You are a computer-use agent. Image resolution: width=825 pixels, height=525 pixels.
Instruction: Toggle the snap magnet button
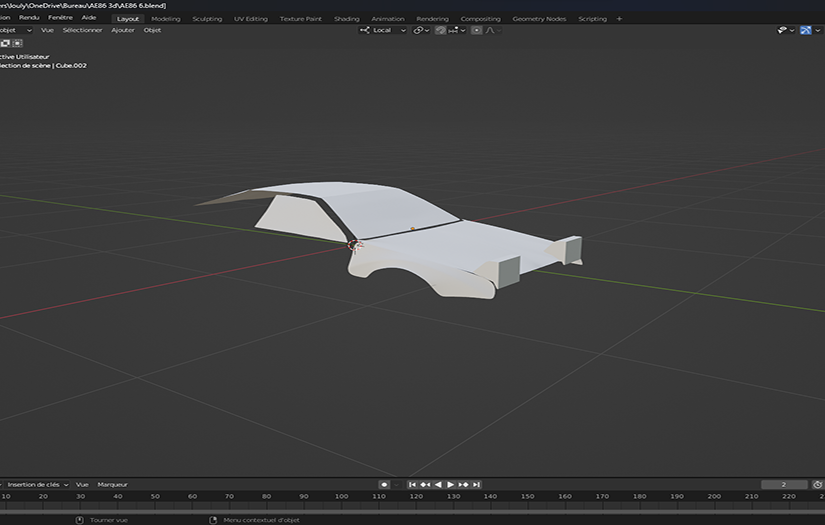(440, 31)
